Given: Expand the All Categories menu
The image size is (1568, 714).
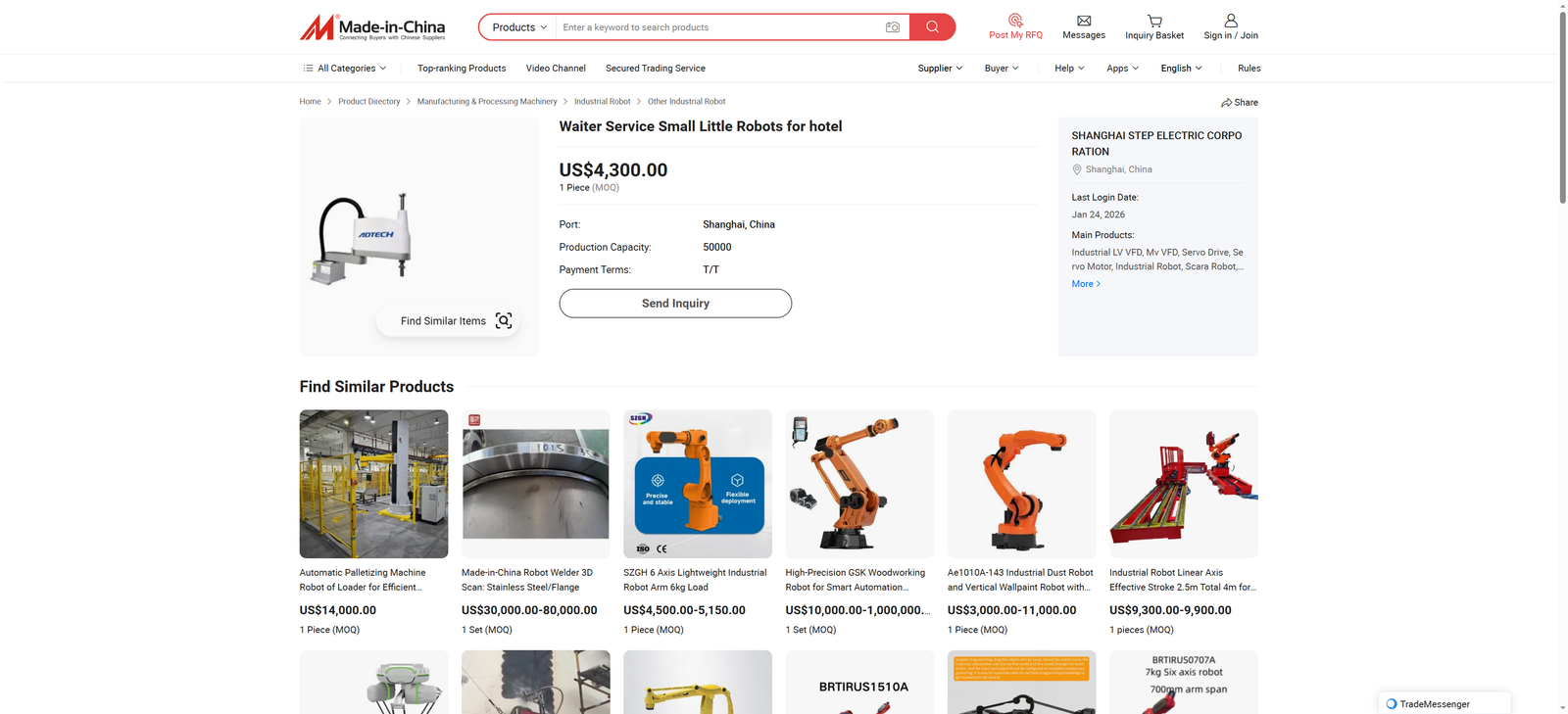Looking at the screenshot, I should click(345, 69).
